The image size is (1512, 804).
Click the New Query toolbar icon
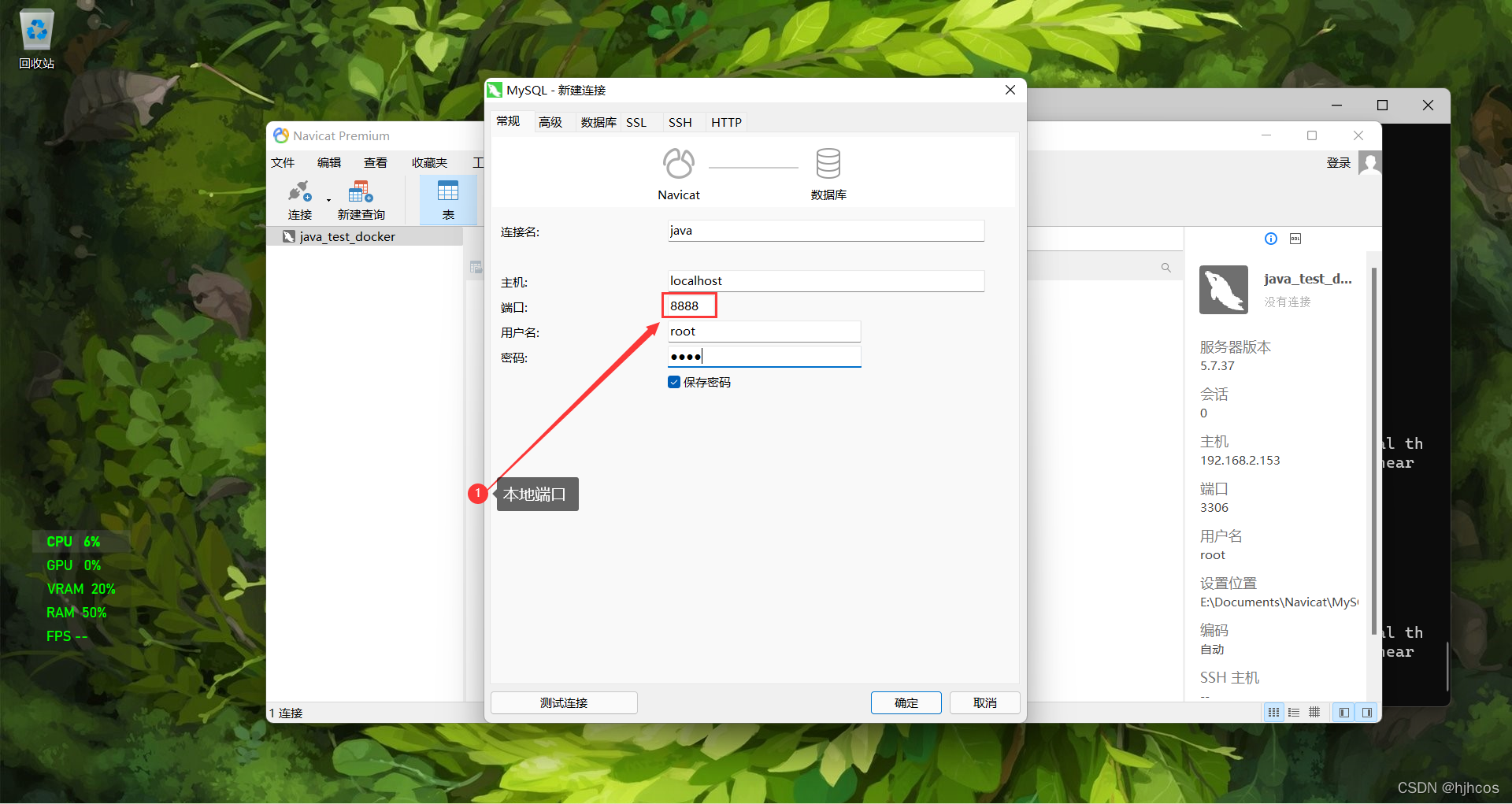[361, 200]
